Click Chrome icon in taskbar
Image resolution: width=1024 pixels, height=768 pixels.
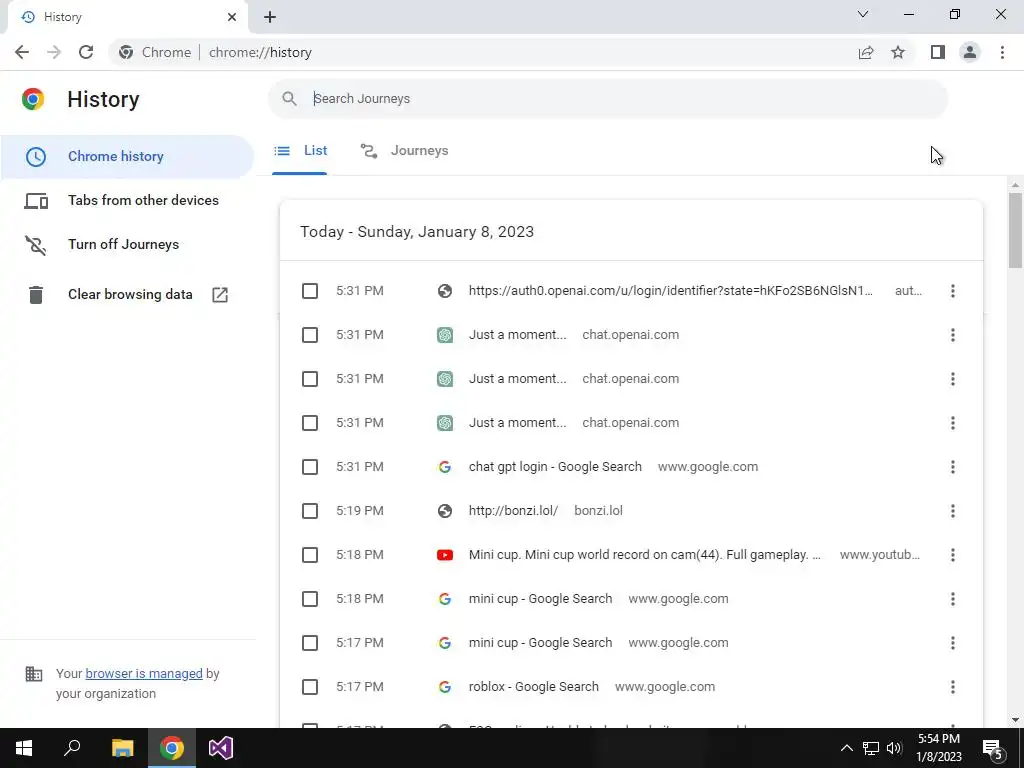172,748
